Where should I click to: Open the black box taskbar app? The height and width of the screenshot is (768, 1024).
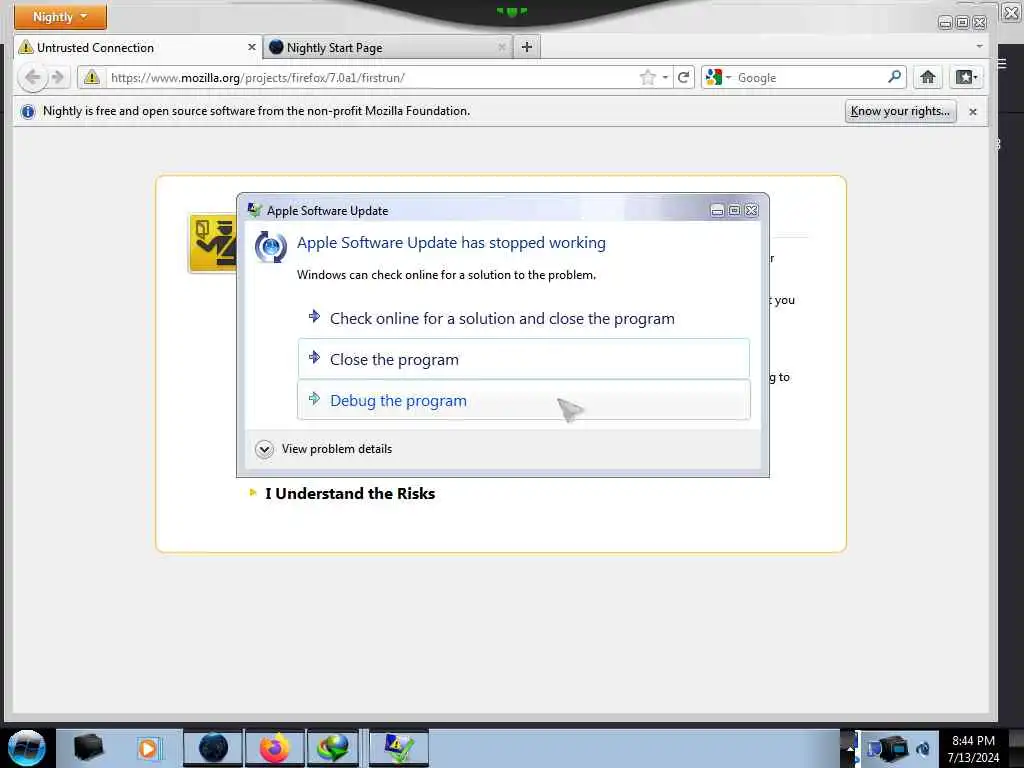coord(89,748)
